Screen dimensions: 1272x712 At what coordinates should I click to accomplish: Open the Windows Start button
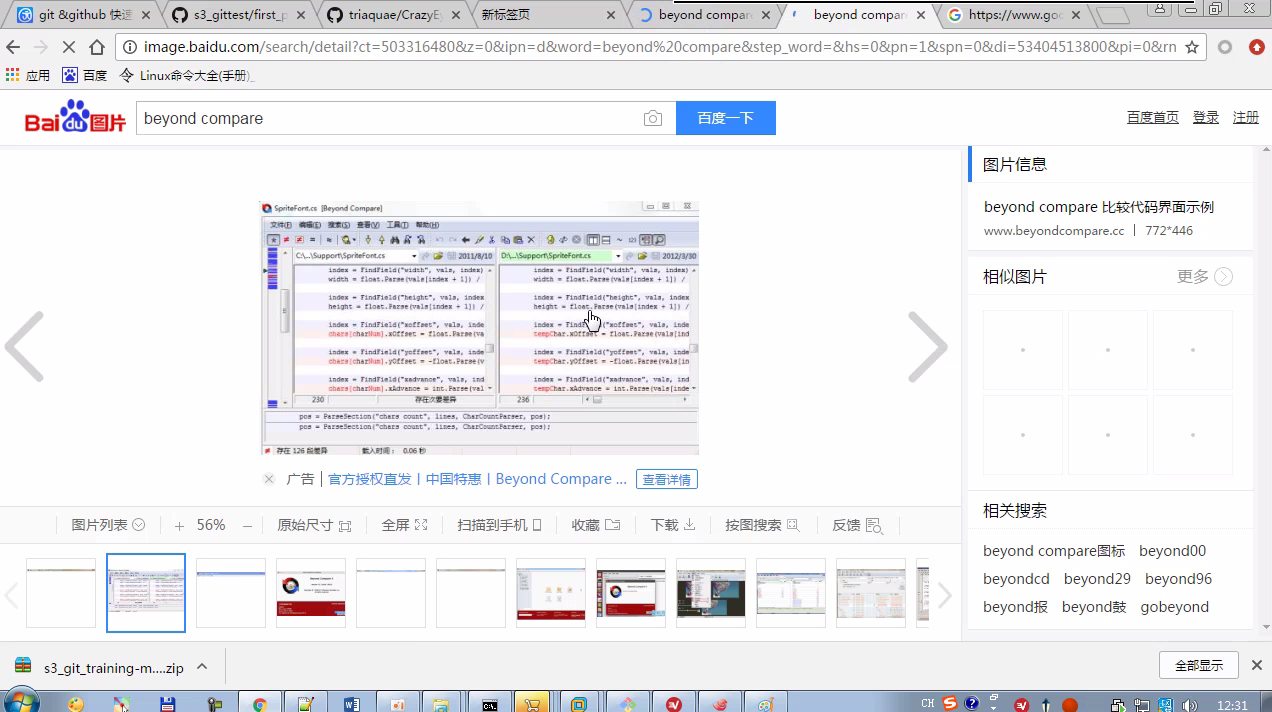coord(20,700)
